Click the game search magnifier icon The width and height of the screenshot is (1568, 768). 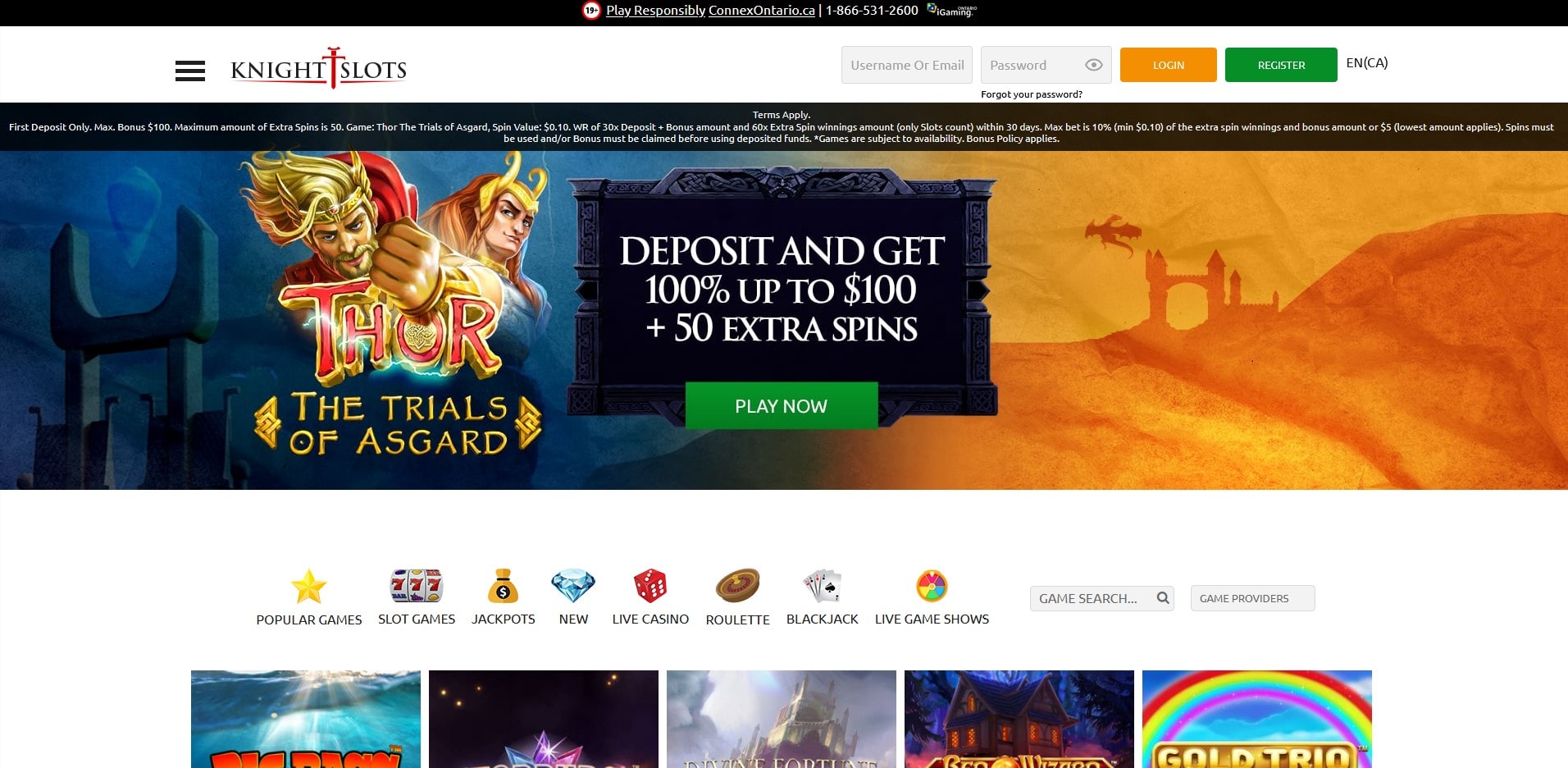click(x=1162, y=598)
